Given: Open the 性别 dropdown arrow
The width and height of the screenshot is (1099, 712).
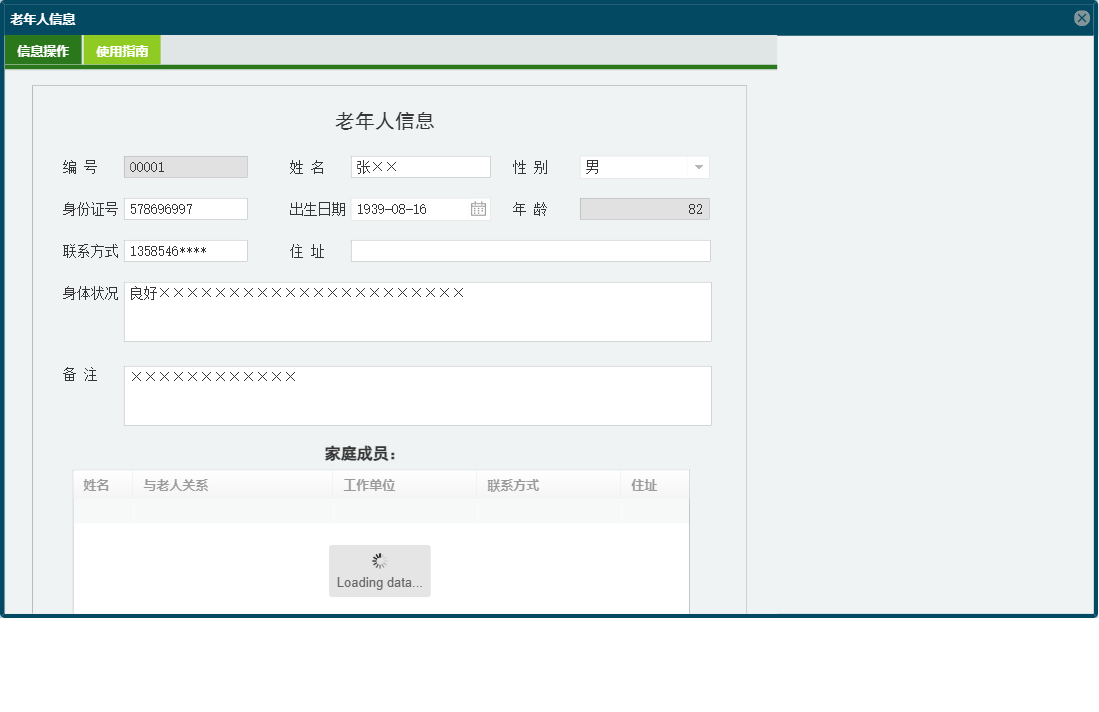Looking at the screenshot, I should [700, 166].
